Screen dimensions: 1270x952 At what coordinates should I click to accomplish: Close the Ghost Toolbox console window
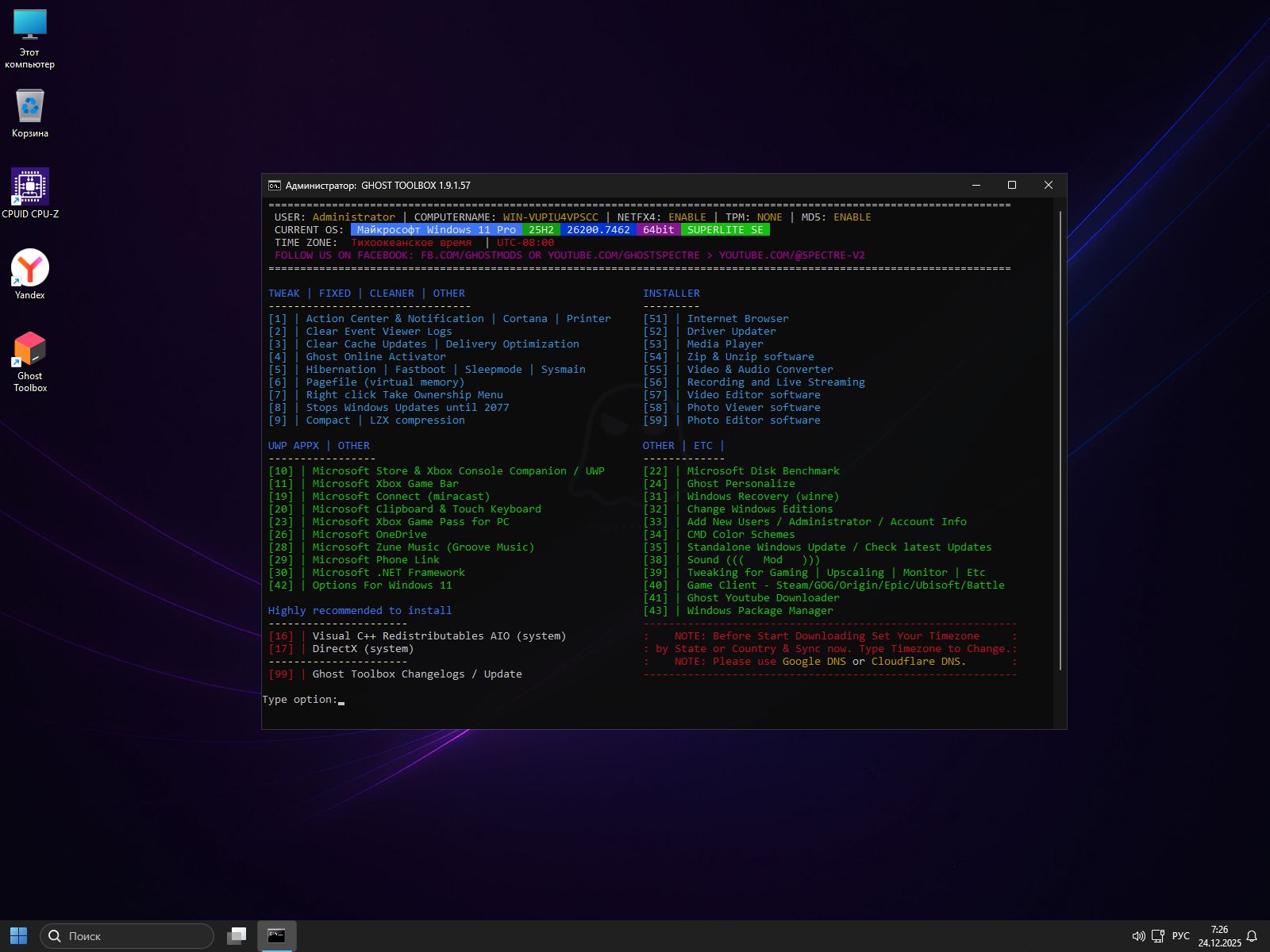[x=1049, y=186]
